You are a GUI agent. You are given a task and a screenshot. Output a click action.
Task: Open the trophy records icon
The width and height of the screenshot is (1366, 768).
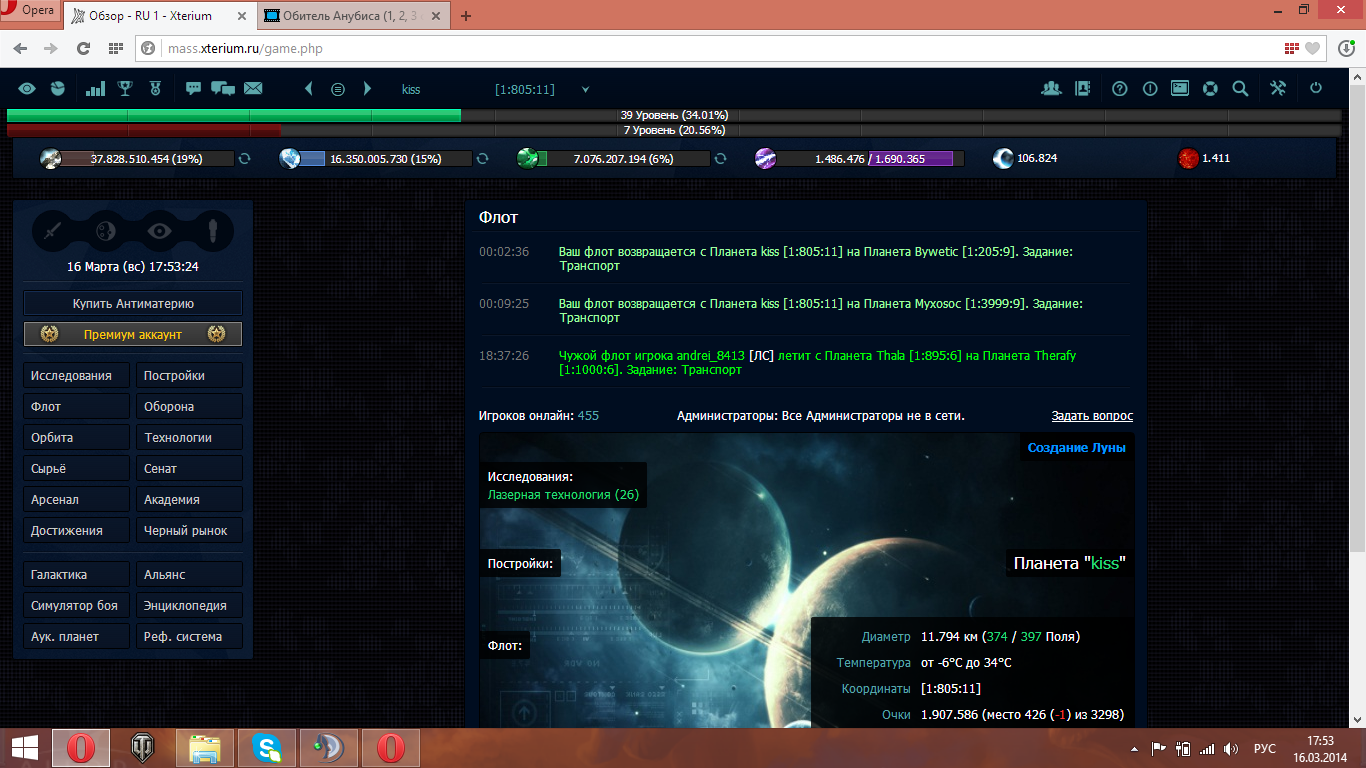pyautogui.click(x=125, y=89)
